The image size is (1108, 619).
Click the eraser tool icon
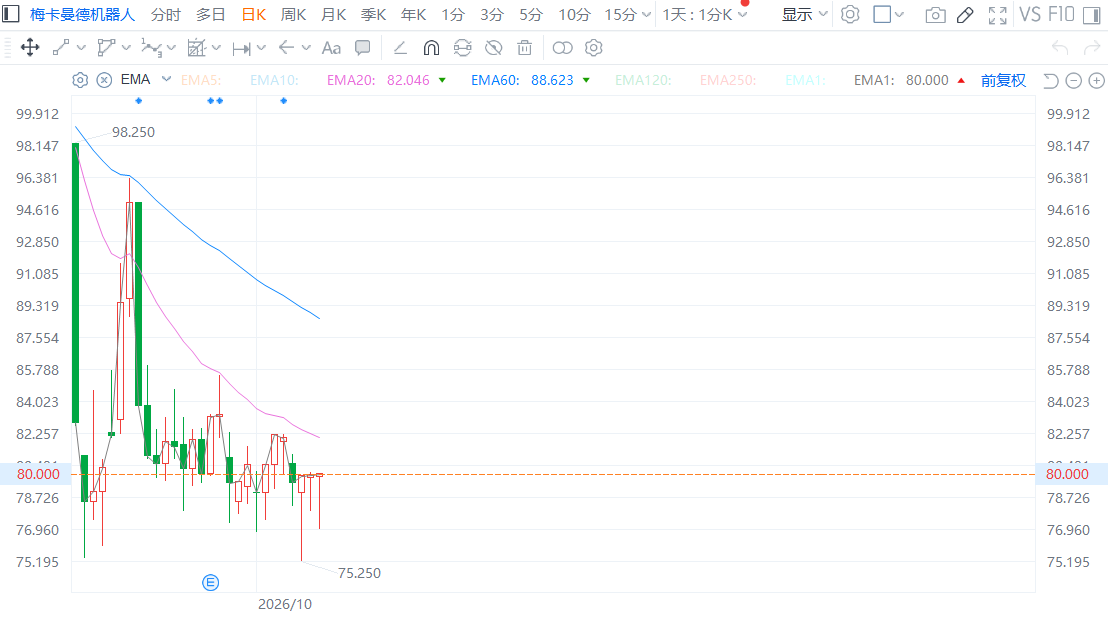click(400, 48)
